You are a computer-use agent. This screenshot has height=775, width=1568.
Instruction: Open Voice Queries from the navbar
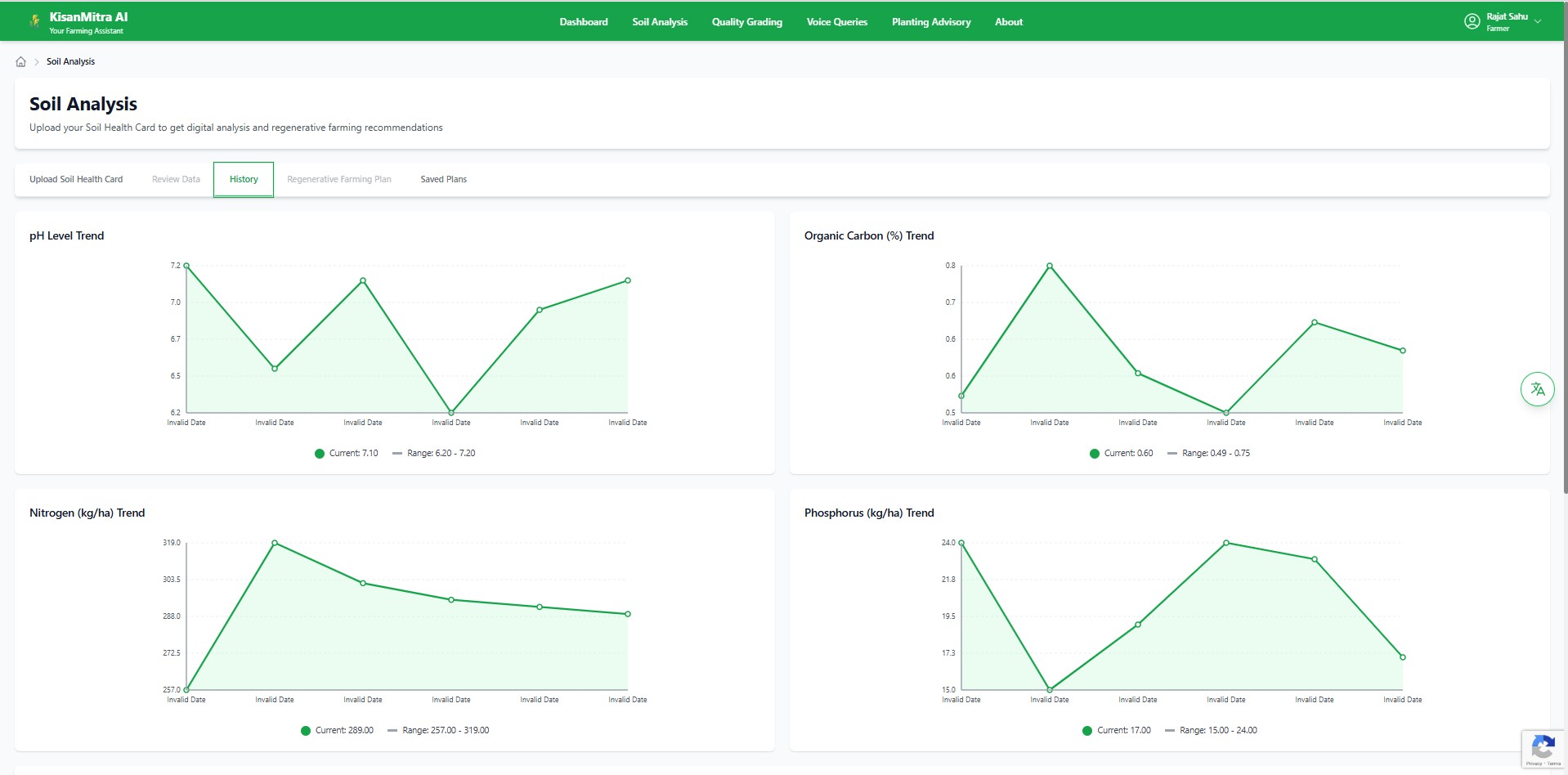click(836, 22)
